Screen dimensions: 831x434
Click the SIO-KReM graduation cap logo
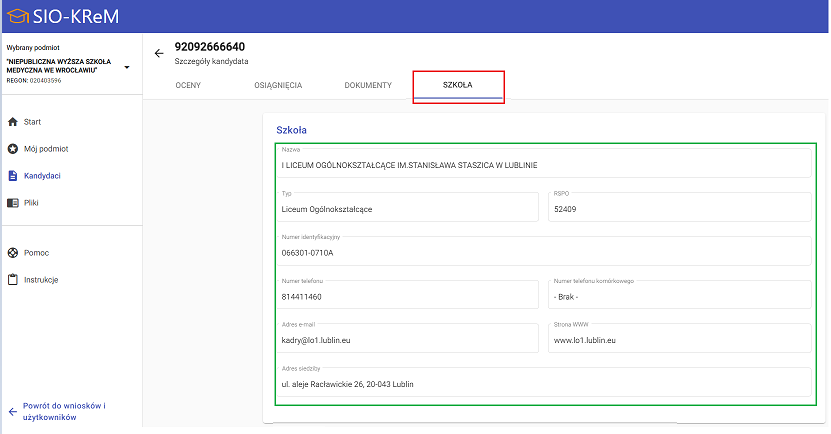click(17, 15)
